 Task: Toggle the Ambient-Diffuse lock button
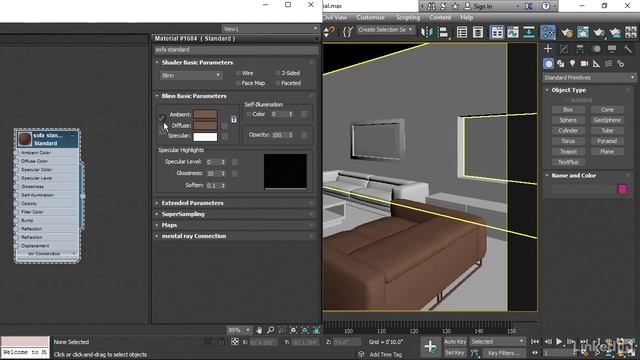pyautogui.click(x=162, y=118)
